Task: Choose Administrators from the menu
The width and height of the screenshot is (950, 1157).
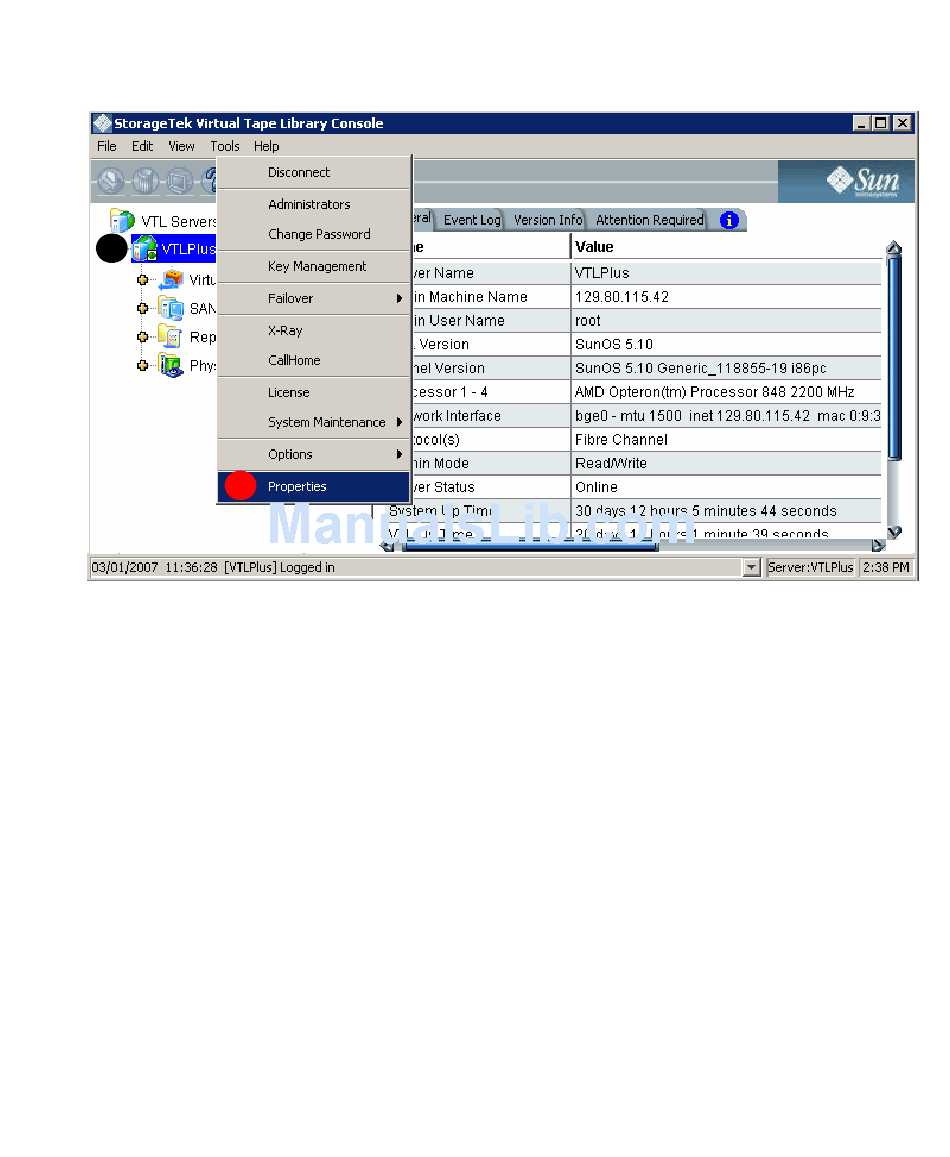Action: point(314,204)
